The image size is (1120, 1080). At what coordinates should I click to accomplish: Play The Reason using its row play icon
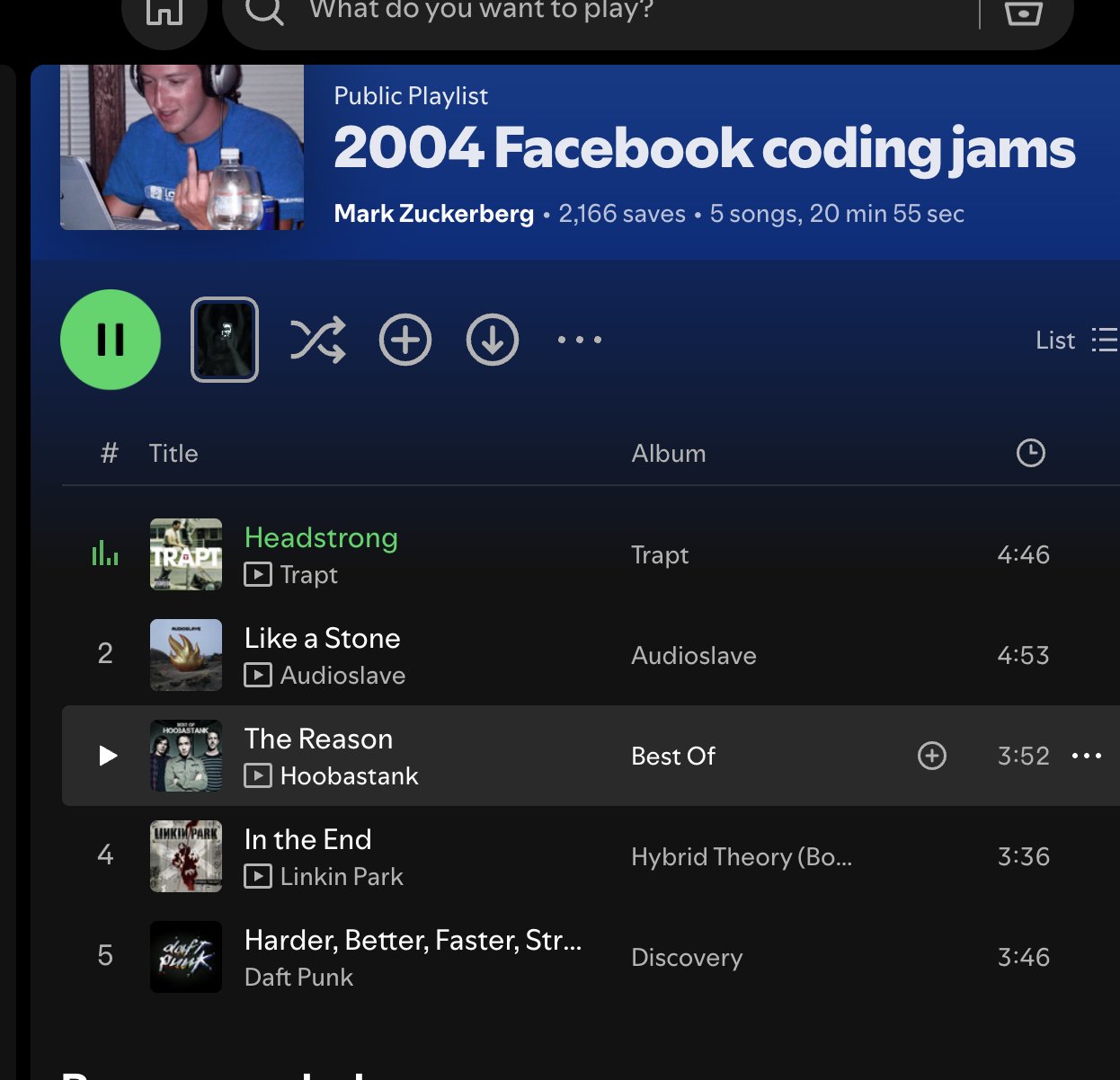click(108, 756)
